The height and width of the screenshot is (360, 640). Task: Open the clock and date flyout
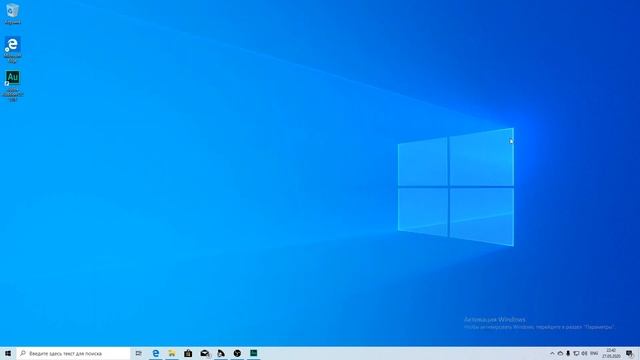click(x=611, y=353)
